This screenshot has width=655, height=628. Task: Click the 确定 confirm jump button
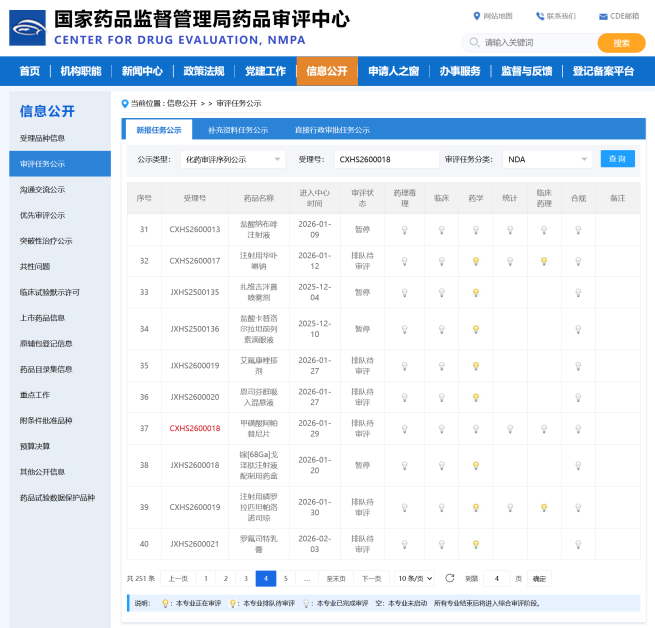(539, 578)
